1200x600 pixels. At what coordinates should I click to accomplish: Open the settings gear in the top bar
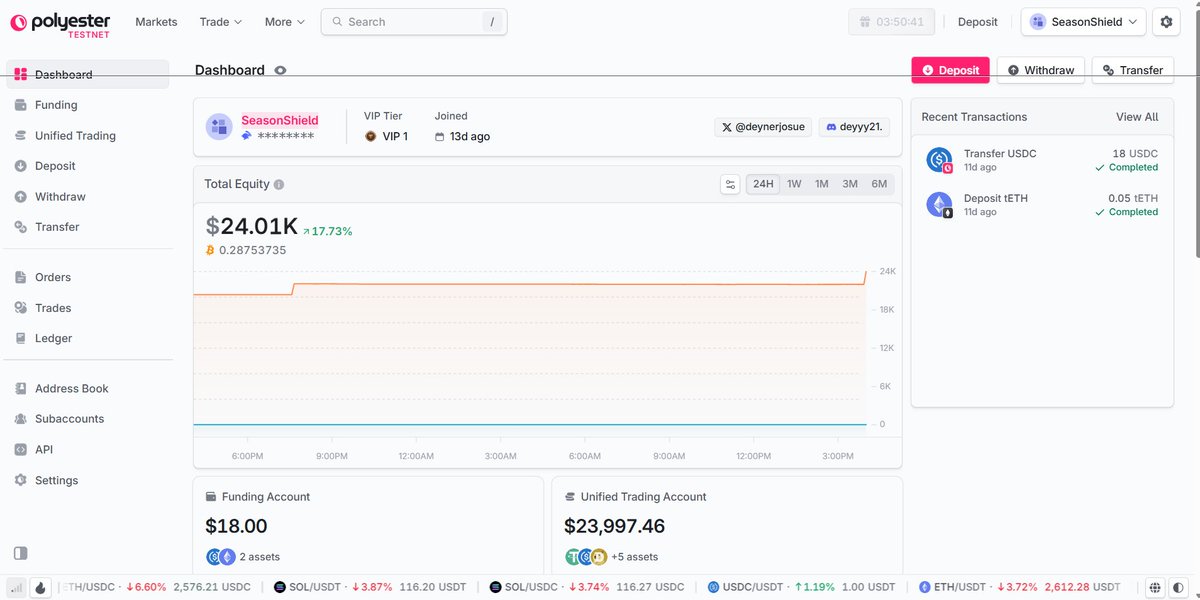(1166, 21)
